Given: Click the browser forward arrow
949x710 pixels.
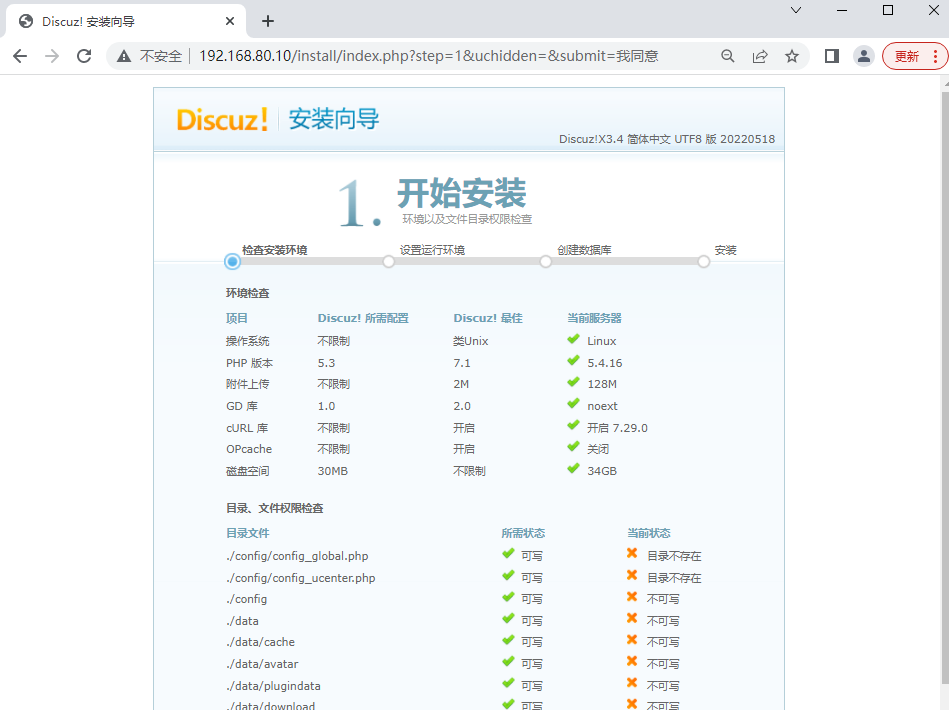Looking at the screenshot, I should click(52, 56).
